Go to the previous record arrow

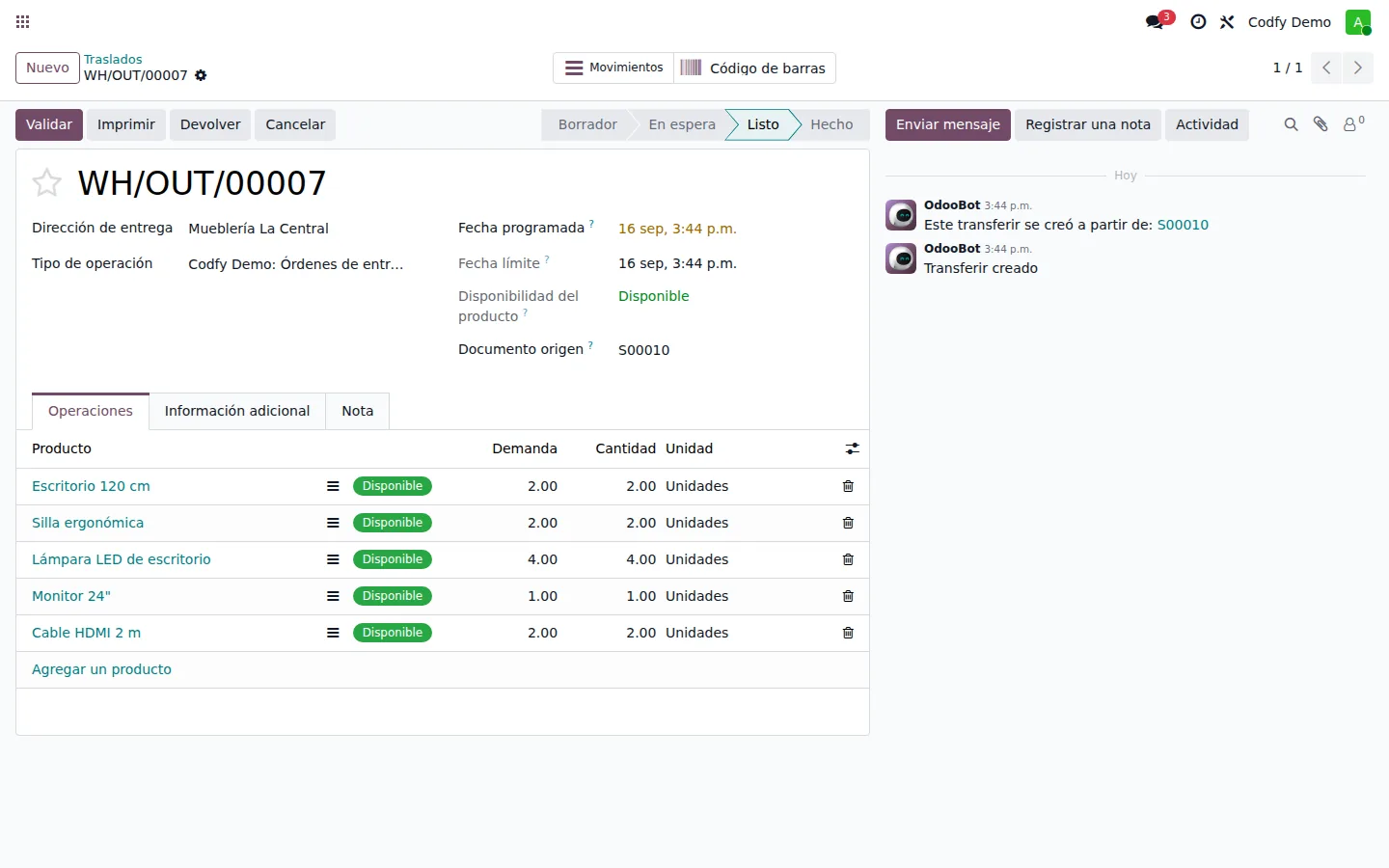[1326, 68]
